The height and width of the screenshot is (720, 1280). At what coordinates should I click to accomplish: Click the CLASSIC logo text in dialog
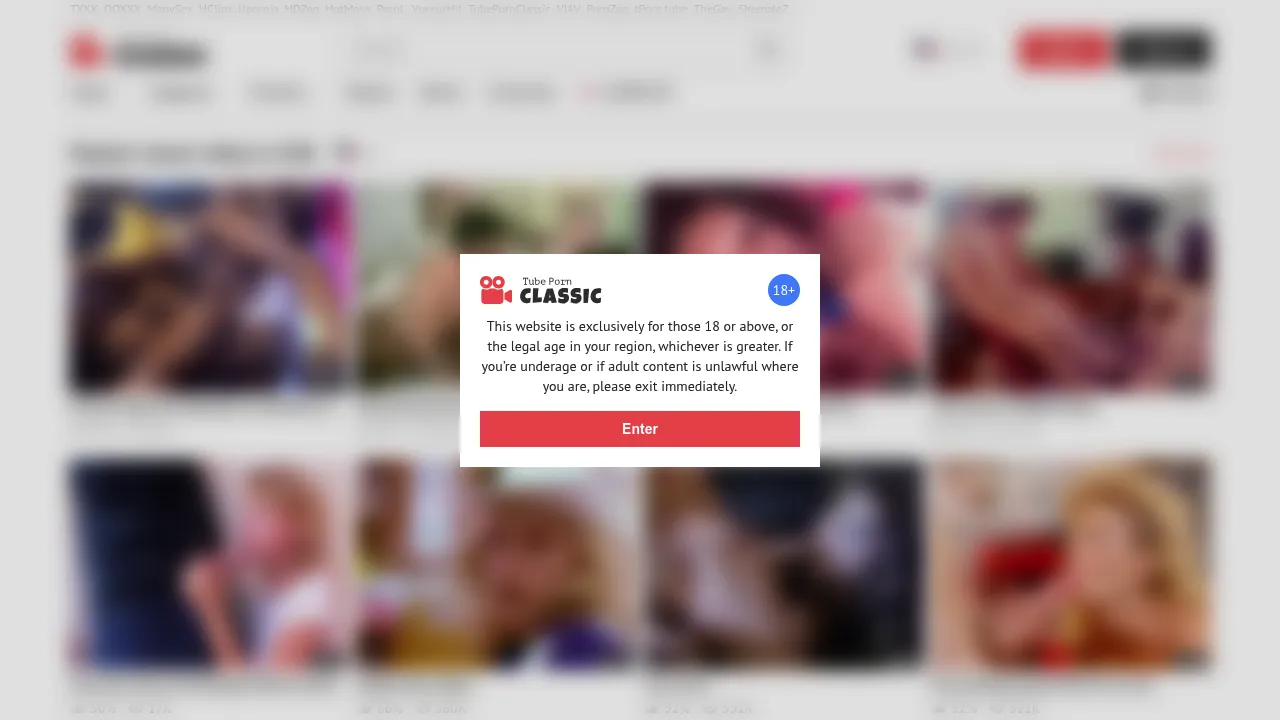coord(561,296)
